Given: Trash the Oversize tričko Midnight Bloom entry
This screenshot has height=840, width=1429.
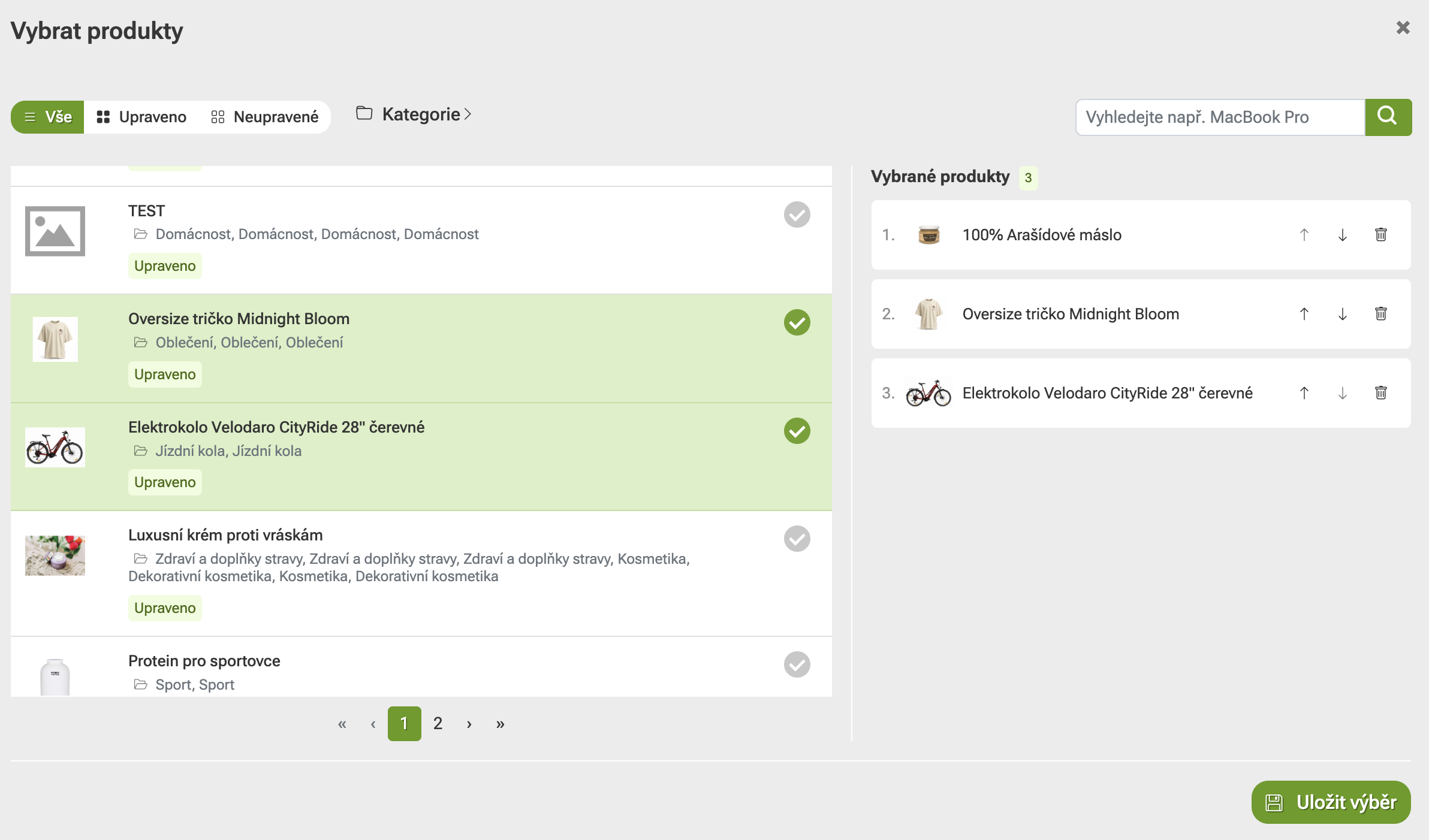Looking at the screenshot, I should pos(1380,314).
